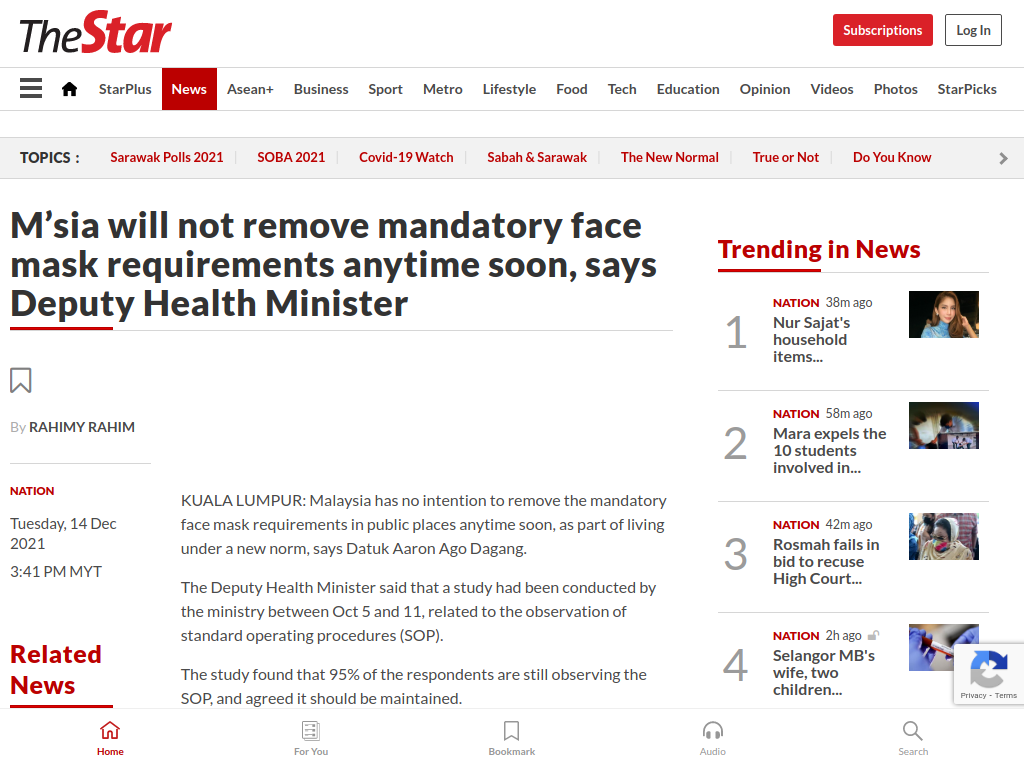Open the True or Not topic

click(785, 157)
